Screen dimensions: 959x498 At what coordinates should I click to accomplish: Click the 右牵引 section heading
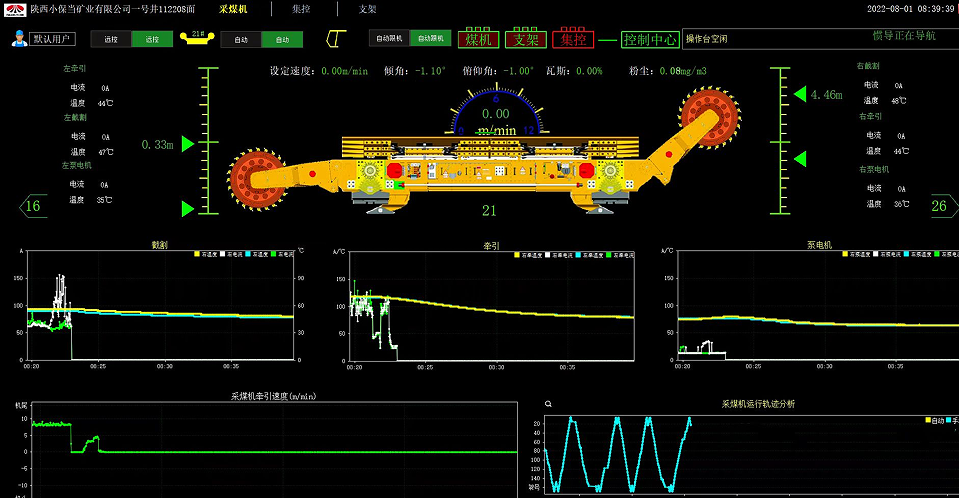point(870,116)
